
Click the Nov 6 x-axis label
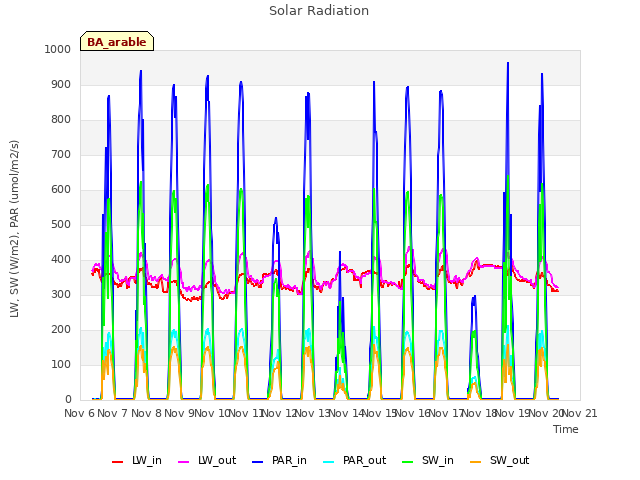(79, 413)
